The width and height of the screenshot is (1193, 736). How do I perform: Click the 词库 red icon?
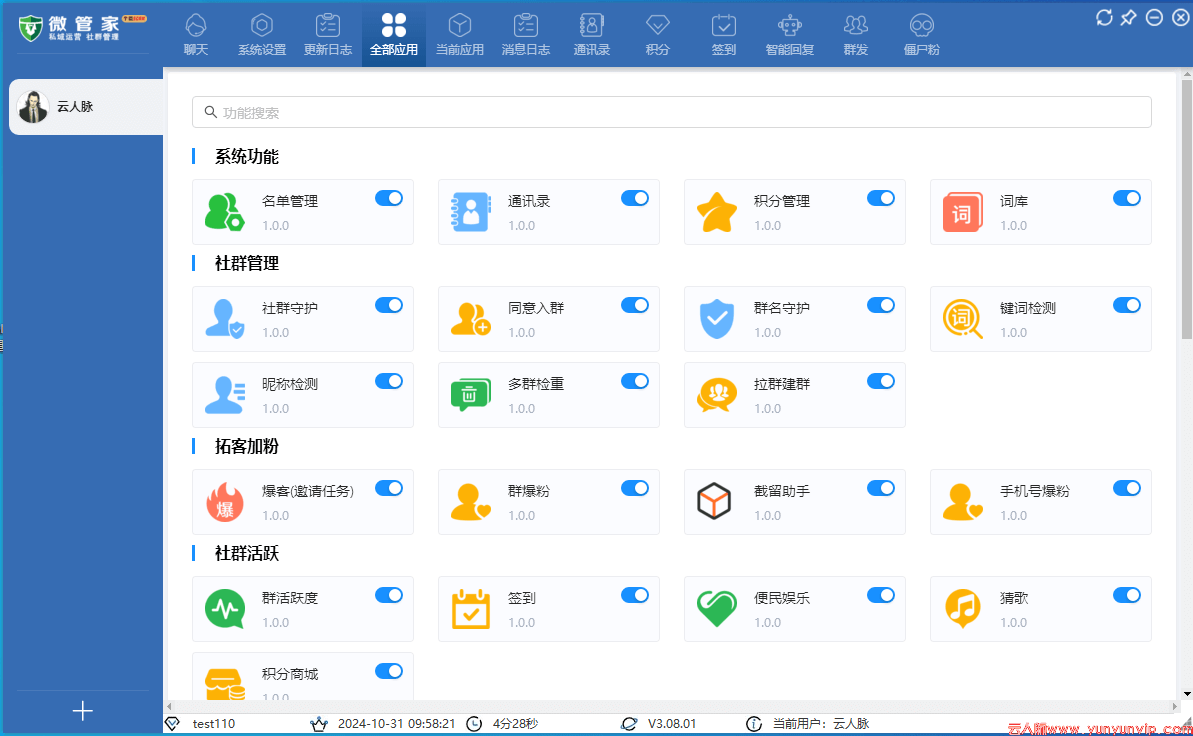click(962, 212)
